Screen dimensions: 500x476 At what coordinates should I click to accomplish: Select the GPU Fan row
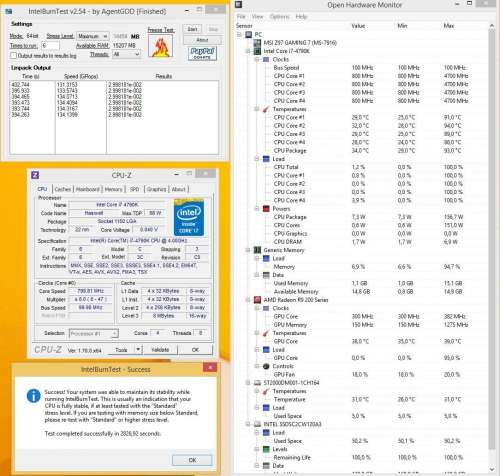(x=362, y=374)
